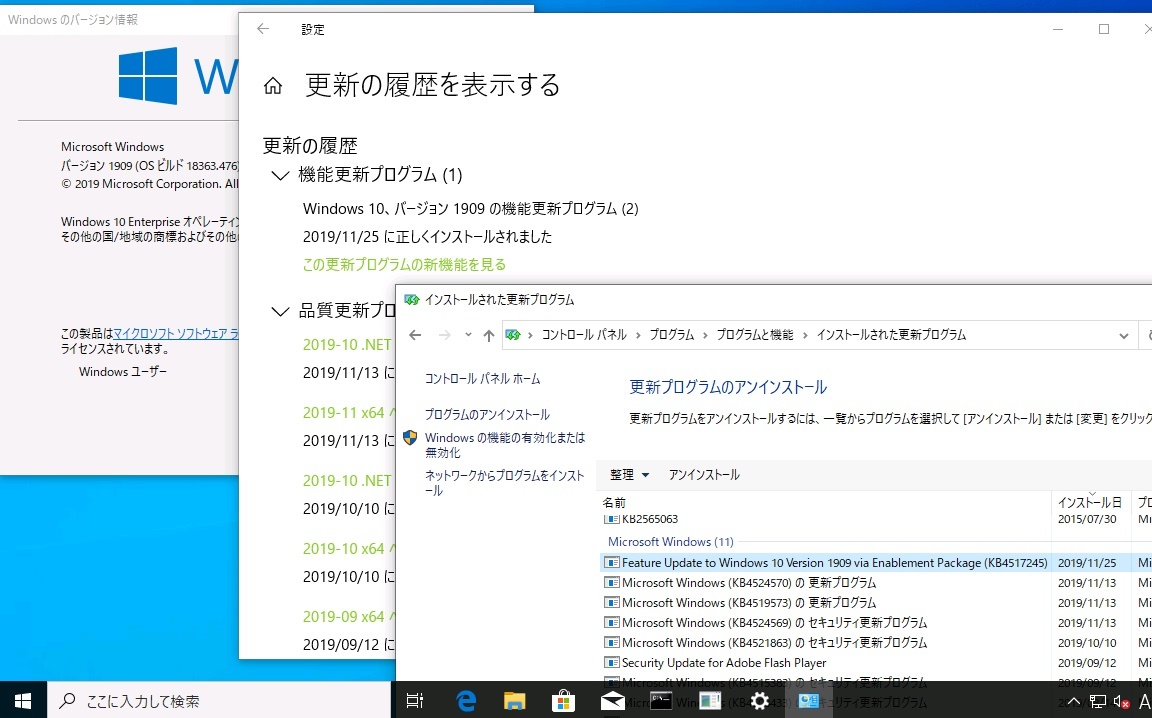Screen dimensions: 1152x718
Task: Click the forward arrow in Installed Updates window
Action: [444, 335]
